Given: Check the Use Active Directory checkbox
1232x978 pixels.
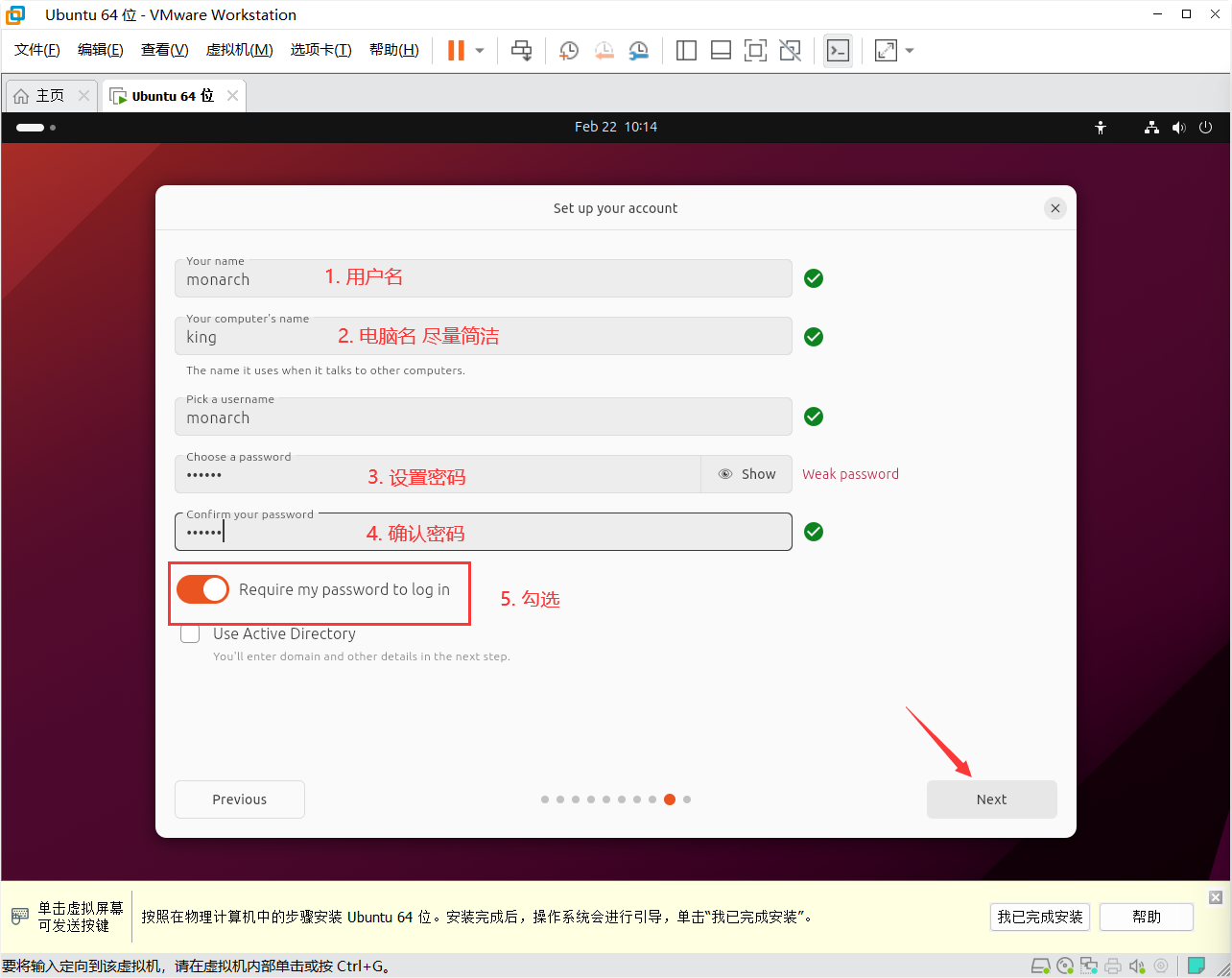Looking at the screenshot, I should (190, 633).
